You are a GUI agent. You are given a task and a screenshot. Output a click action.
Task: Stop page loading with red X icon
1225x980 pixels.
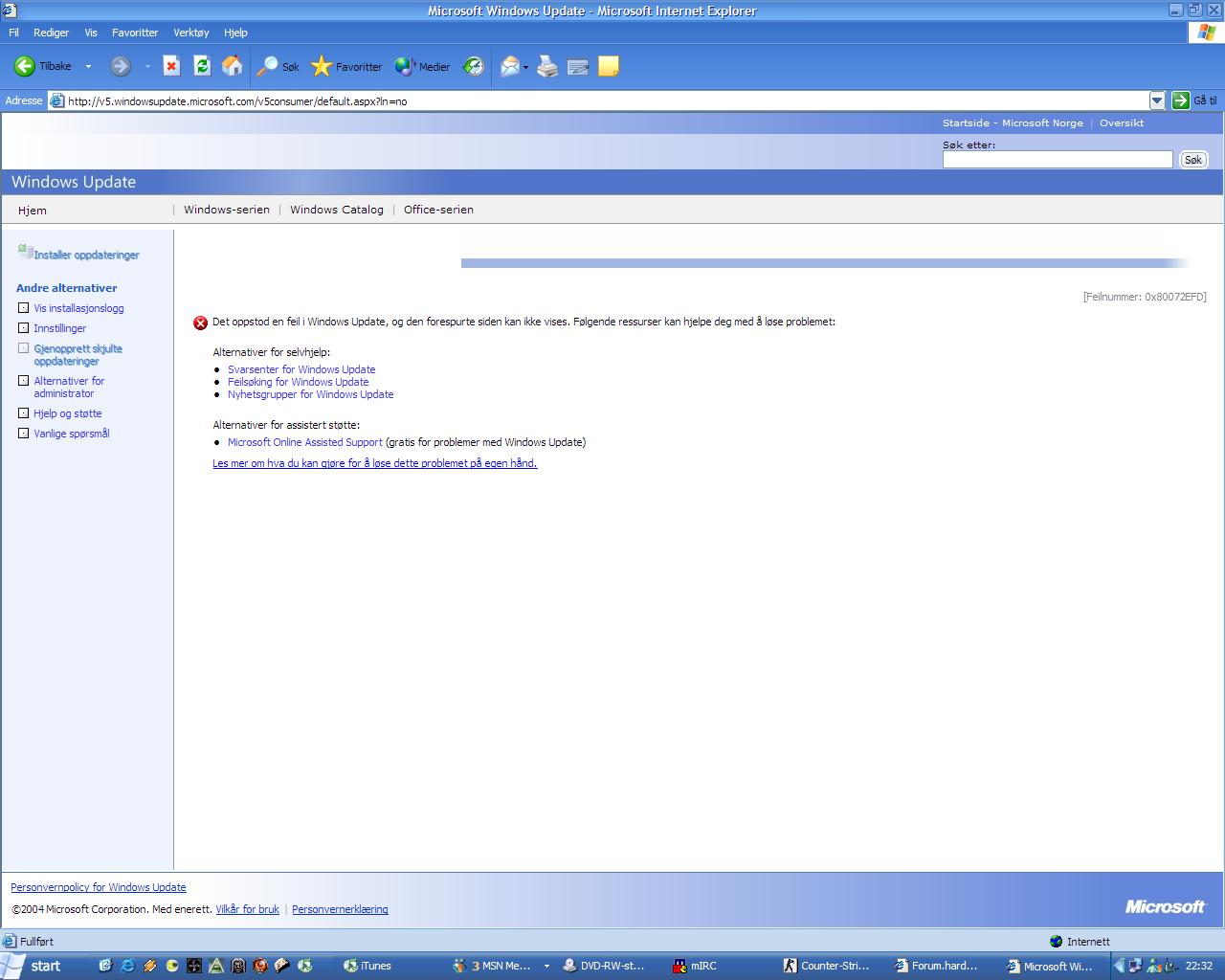pyautogui.click(x=172, y=66)
